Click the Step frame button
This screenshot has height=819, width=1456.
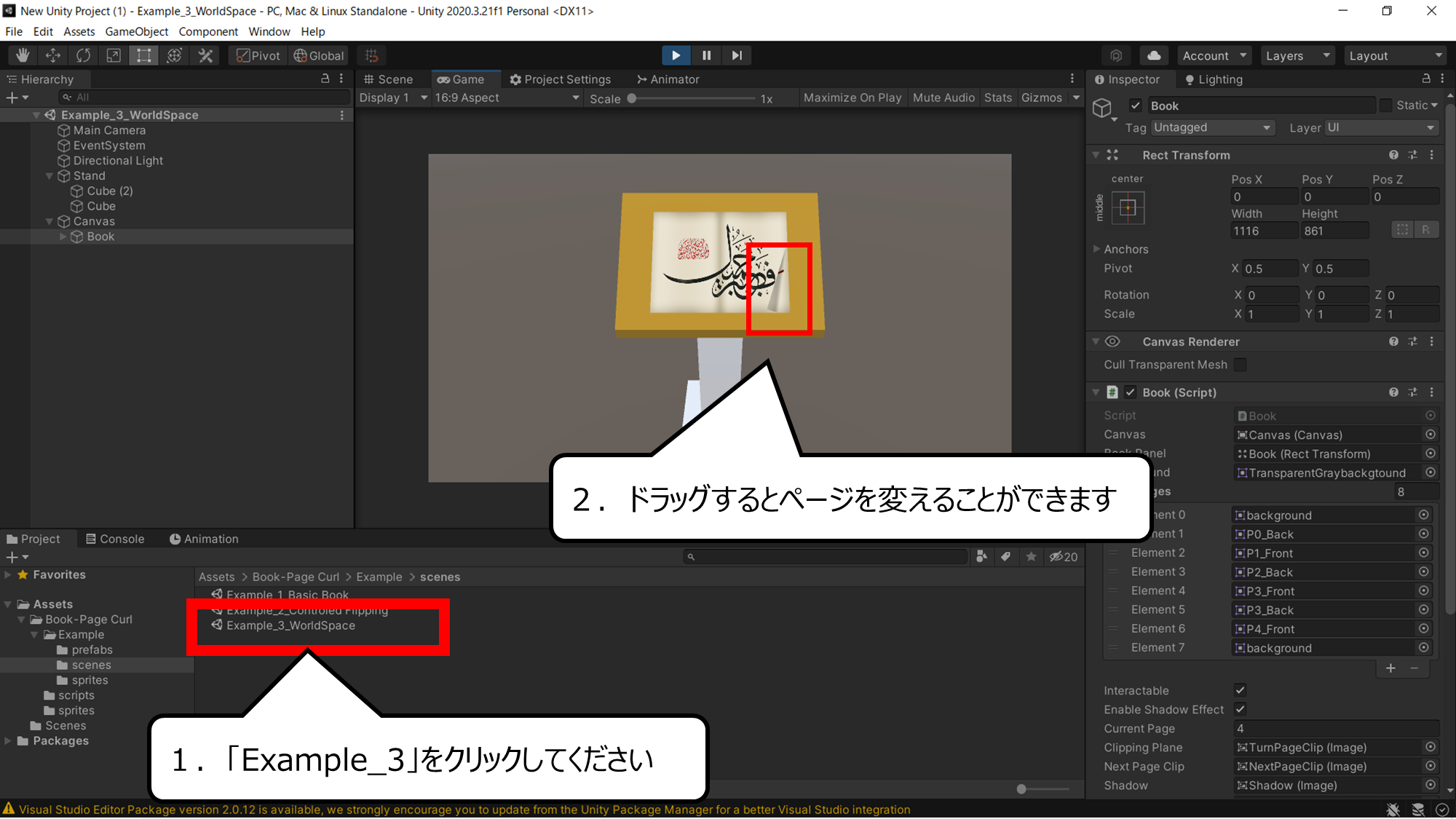pos(737,55)
